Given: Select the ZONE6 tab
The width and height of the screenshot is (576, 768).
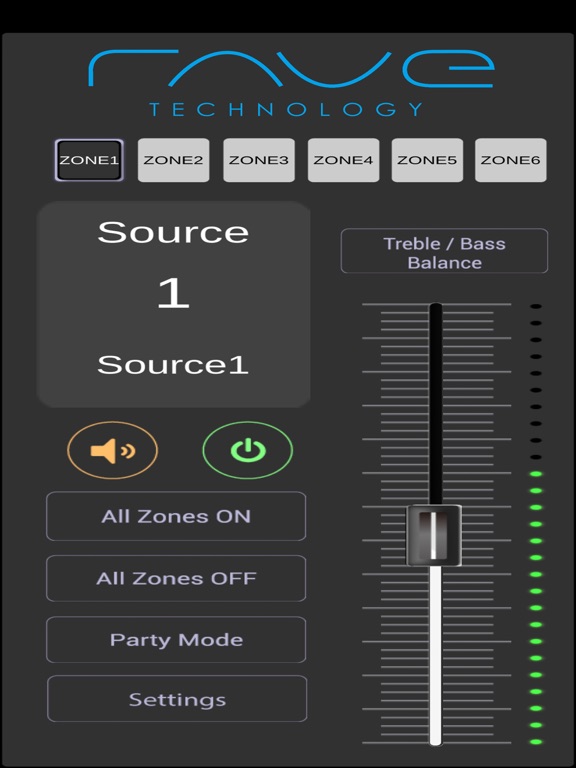Looking at the screenshot, I should pos(511,160).
